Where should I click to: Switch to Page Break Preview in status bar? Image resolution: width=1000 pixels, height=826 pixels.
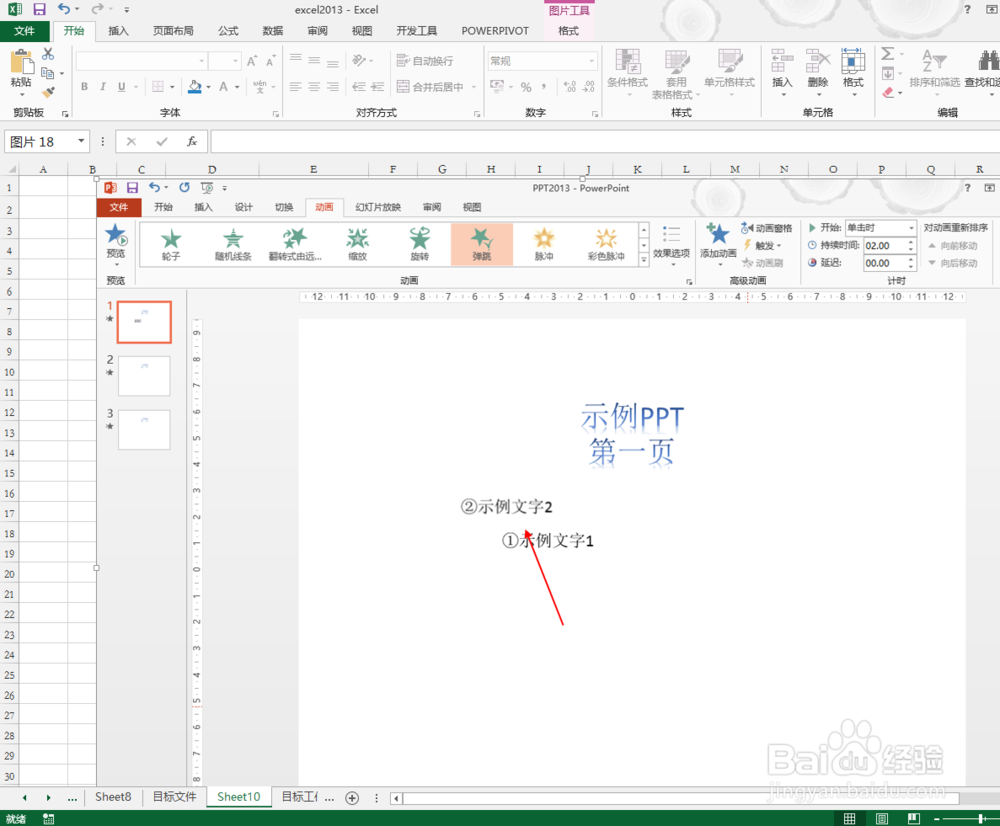(914, 818)
